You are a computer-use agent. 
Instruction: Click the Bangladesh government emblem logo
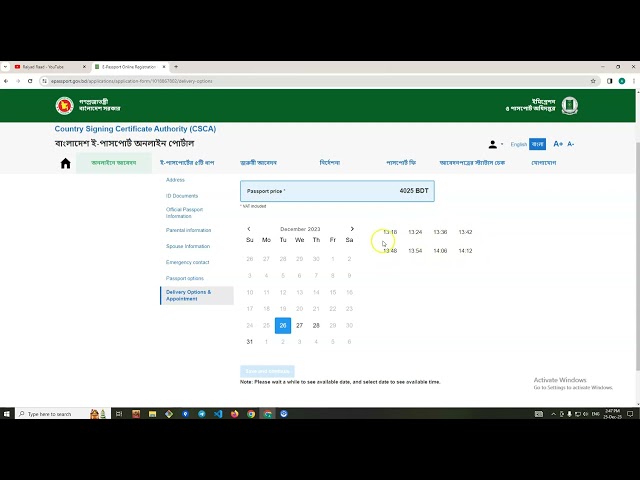click(64, 106)
